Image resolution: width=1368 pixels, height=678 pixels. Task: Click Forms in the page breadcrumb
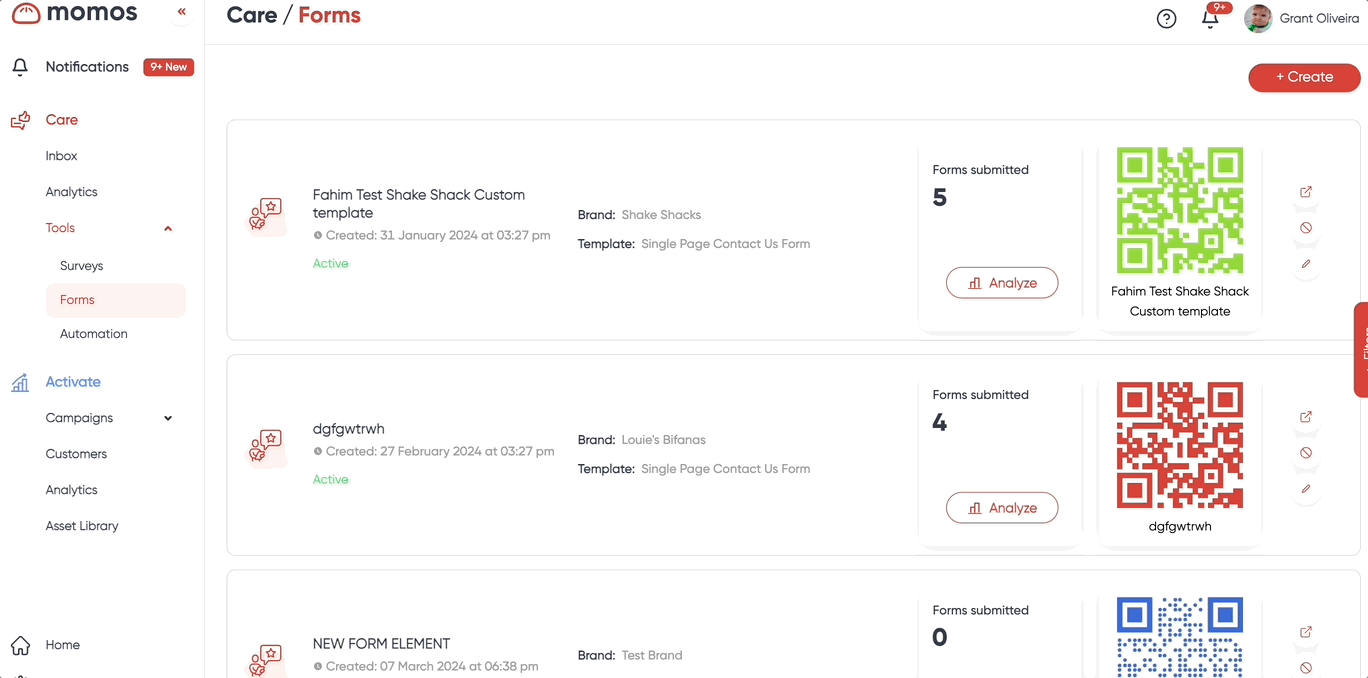tap(329, 16)
